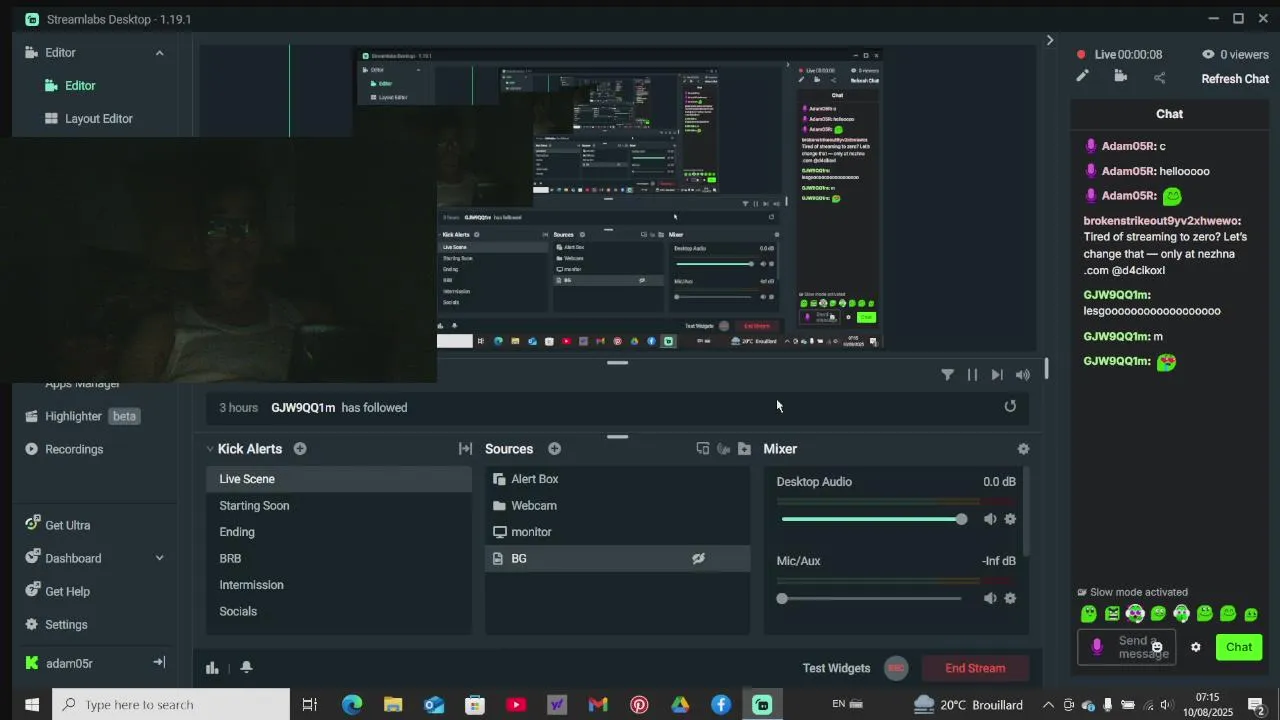Viewport: 1280px width, 720px height.
Task: Open the adam05r account entry
Action: pyautogui.click(x=70, y=663)
